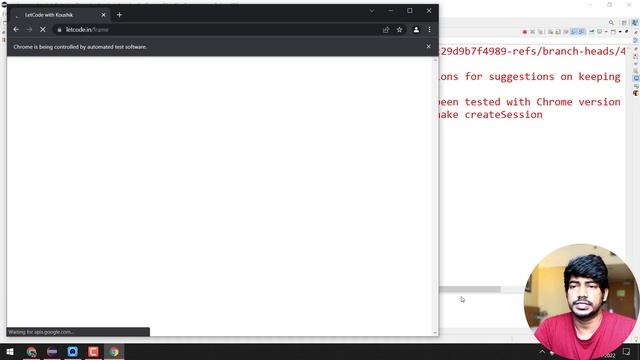Image resolution: width=640 pixels, height=360 pixels.
Task: Open a new console in Eclipse
Action: 613,31
